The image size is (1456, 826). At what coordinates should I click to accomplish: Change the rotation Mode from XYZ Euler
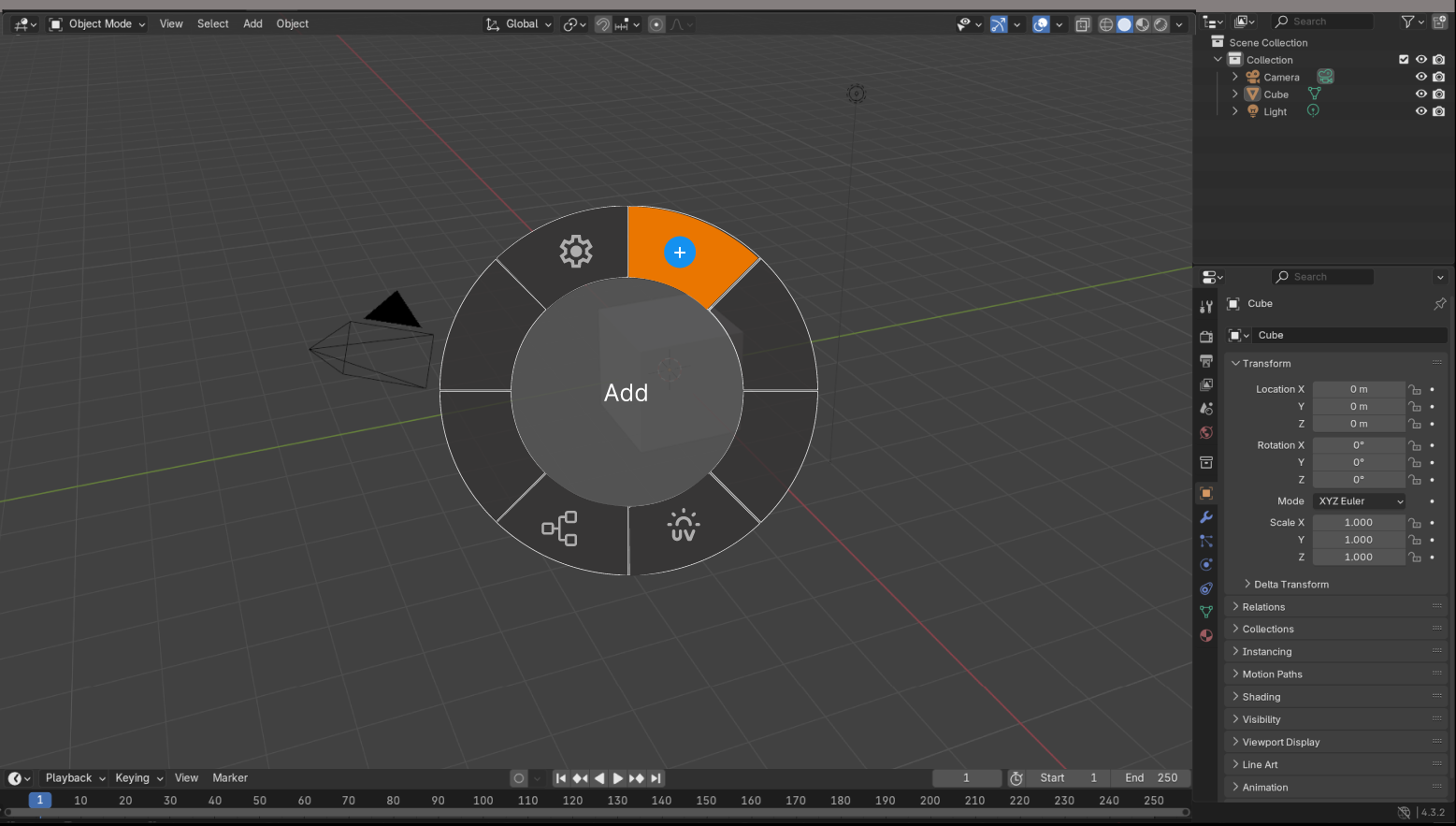(1358, 500)
